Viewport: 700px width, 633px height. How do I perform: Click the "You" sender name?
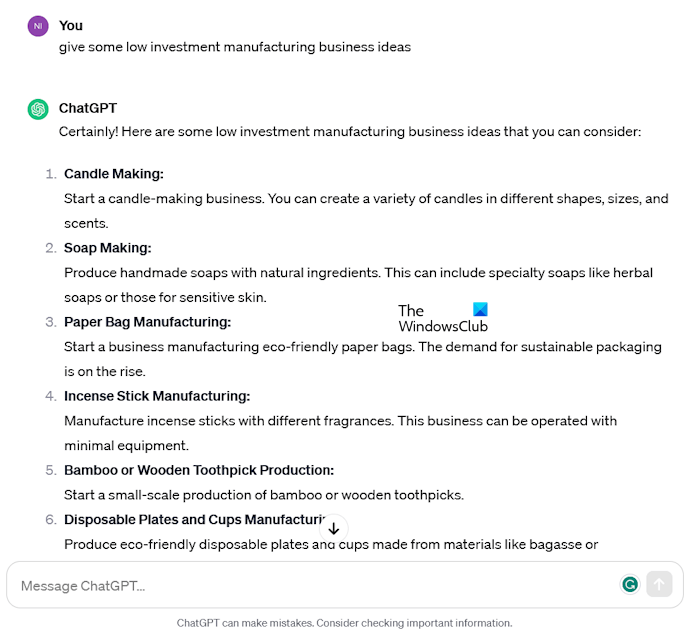tap(71, 25)
